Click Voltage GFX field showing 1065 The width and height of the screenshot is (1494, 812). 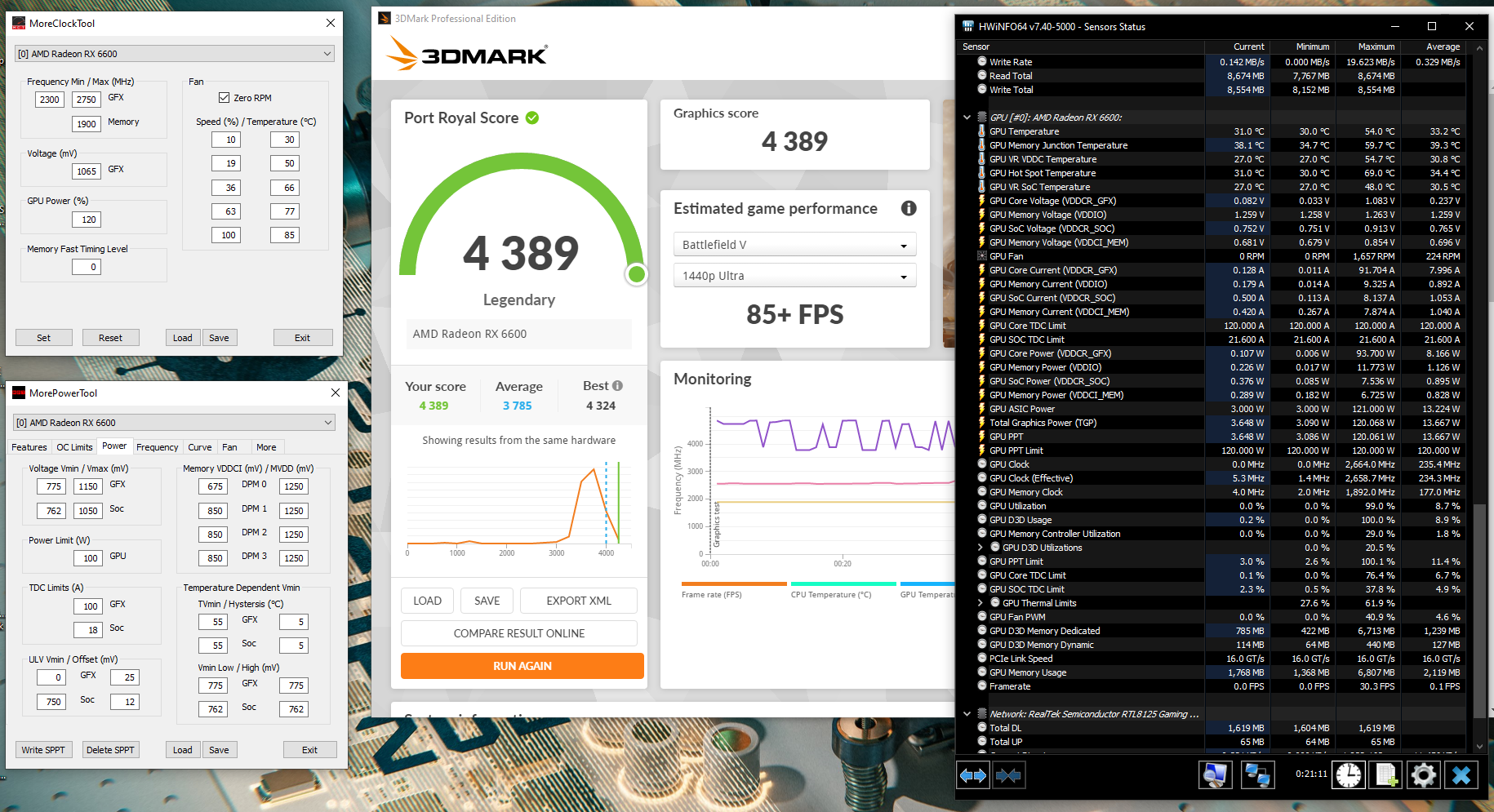(x=87, y=171)
